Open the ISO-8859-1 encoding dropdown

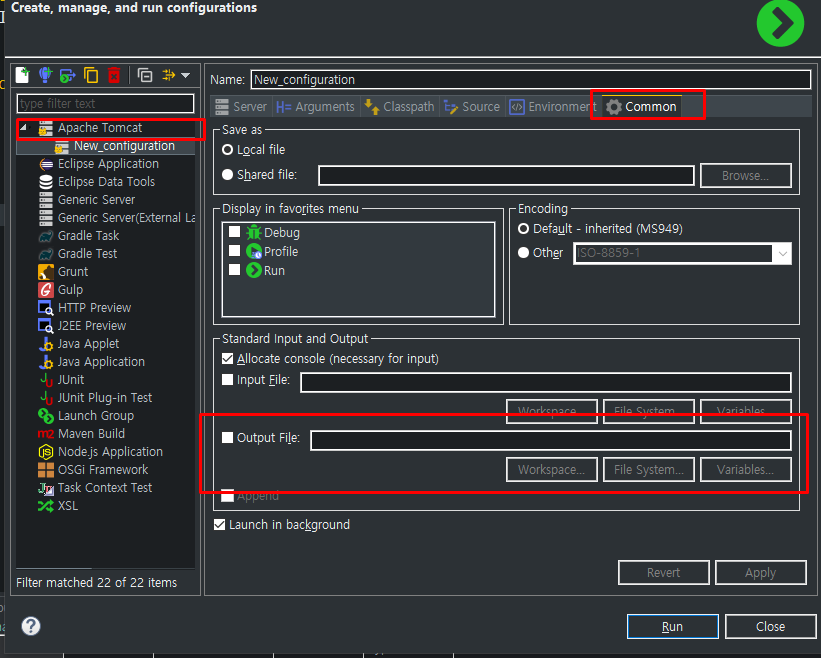click(782, 254)
